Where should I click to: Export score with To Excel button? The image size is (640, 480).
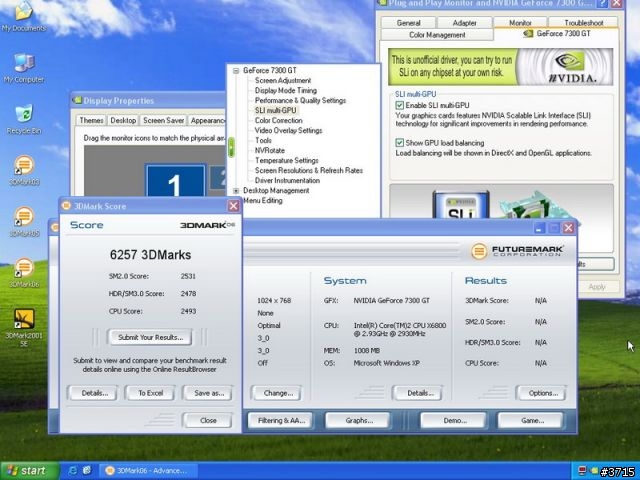tap(150, 393)
